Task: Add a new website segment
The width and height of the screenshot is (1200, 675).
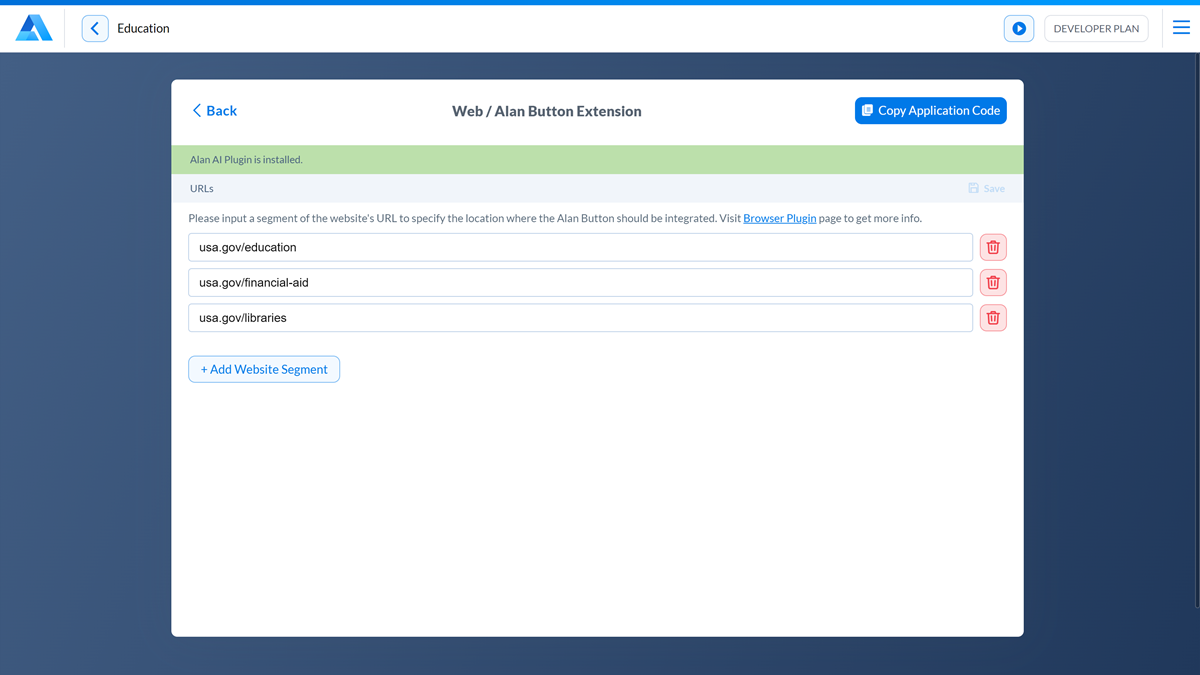Action: [264, 369]
